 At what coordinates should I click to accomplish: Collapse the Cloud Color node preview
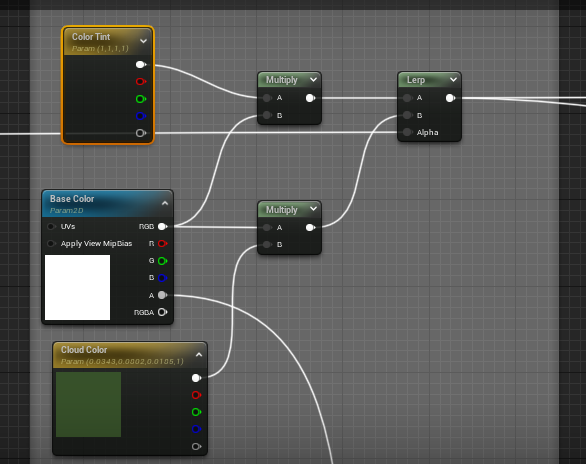pyautogui.click(x=199, y=355)
